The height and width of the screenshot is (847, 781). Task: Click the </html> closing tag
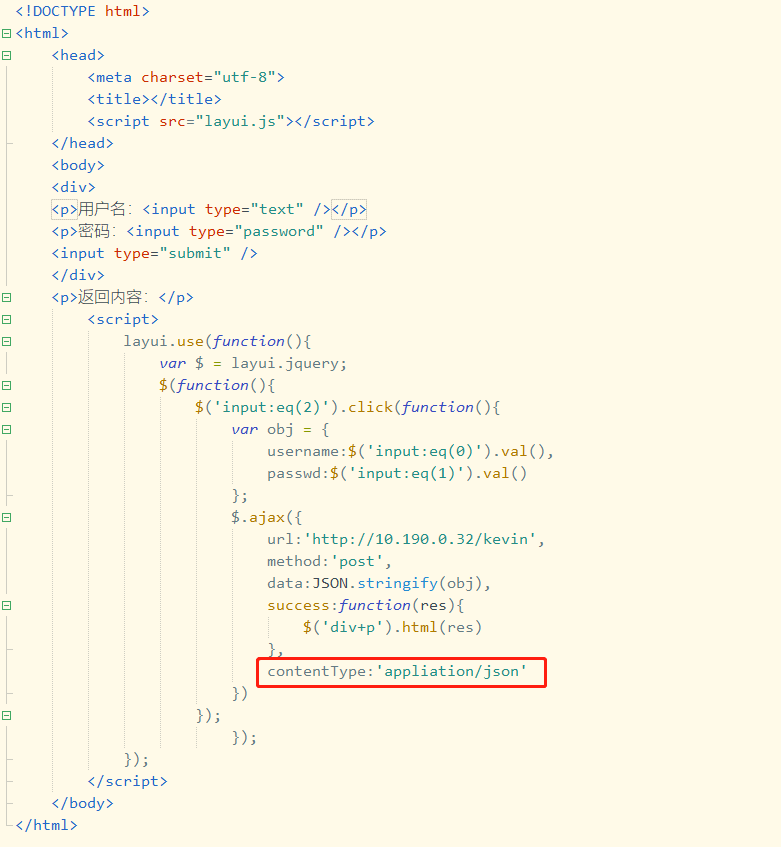[46, 825]
